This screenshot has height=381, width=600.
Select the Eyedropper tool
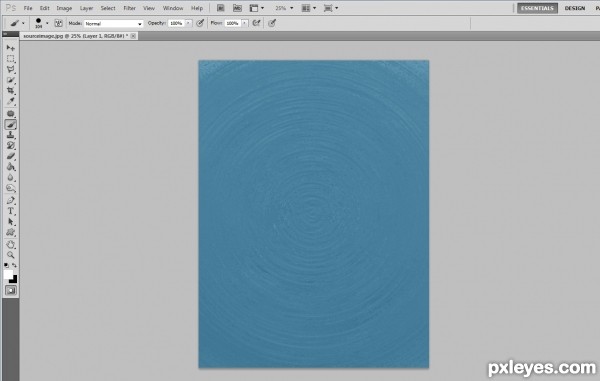(11, 101)
